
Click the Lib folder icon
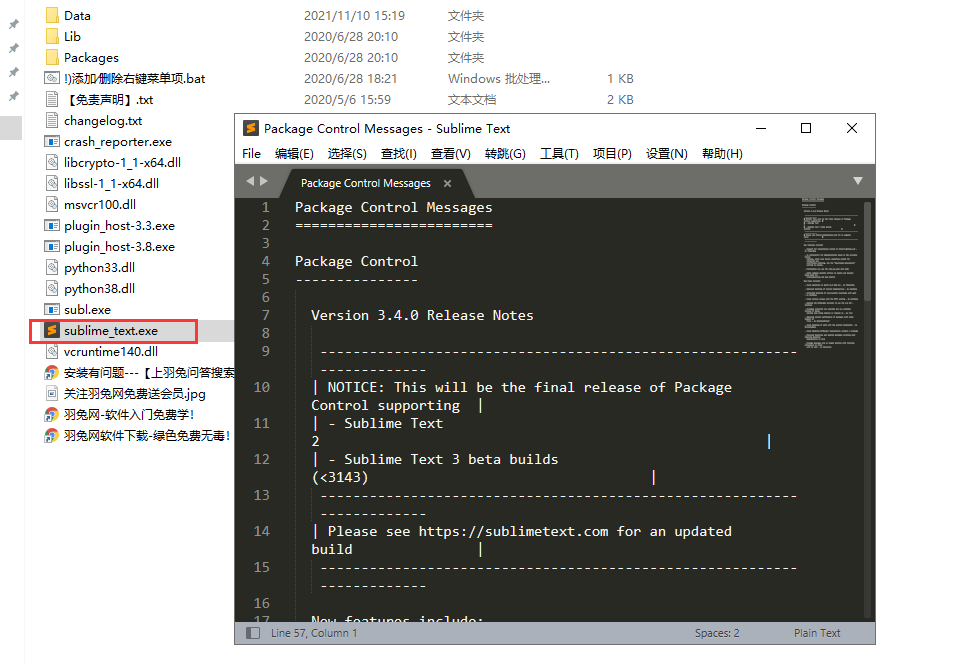(x=52, y=36)
